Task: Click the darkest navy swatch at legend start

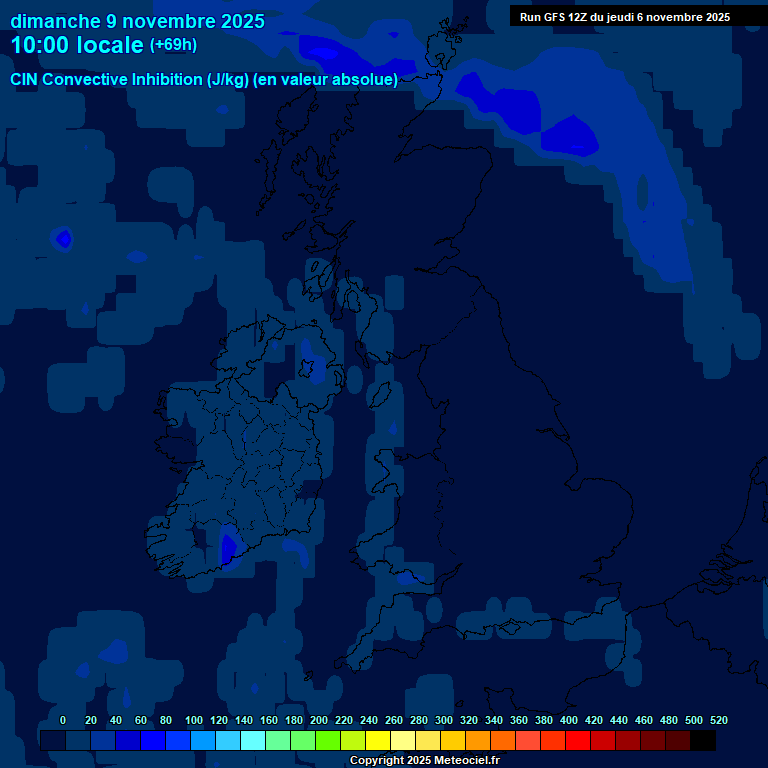Action: (53, 741)
